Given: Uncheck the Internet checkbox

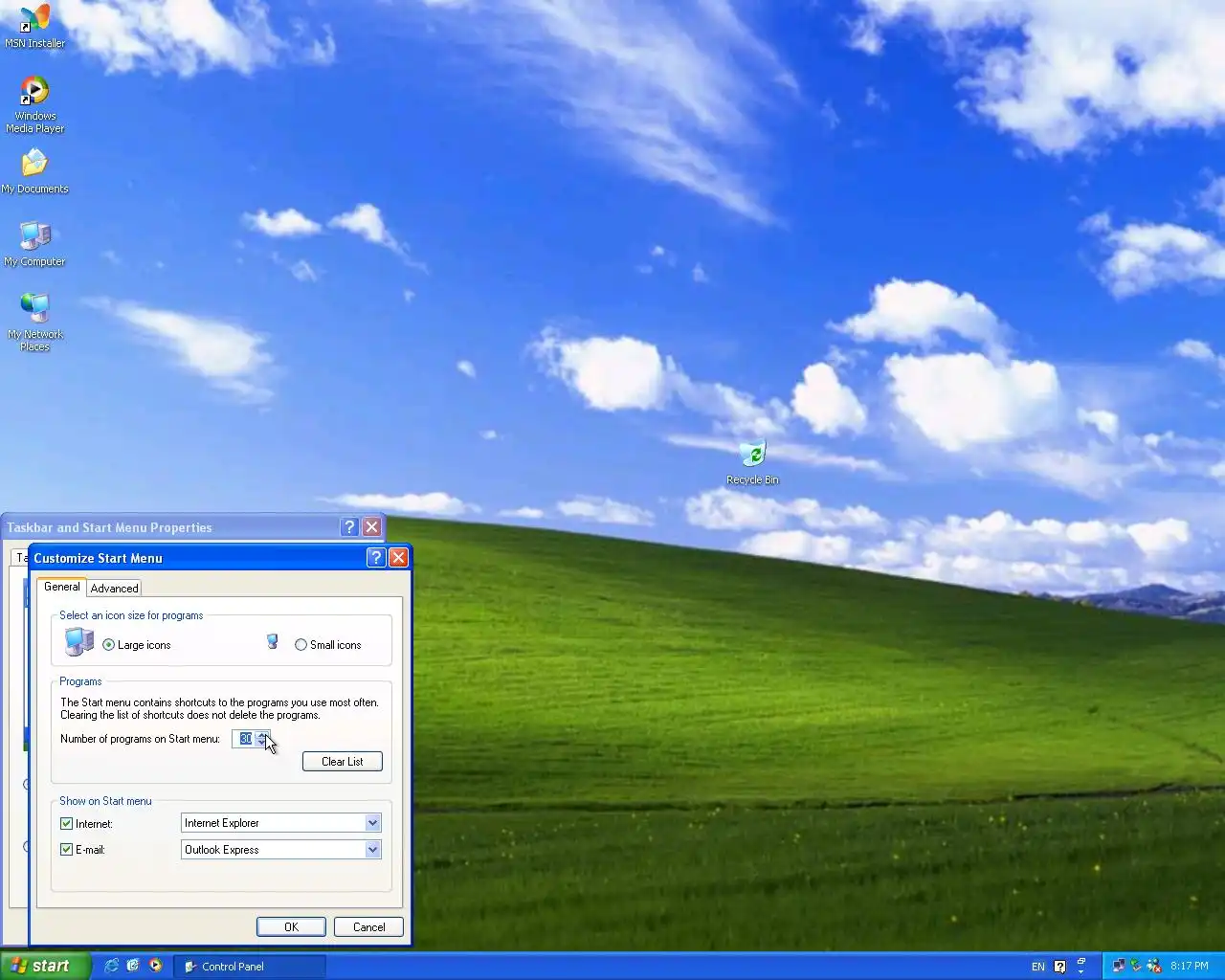Looking at the screenshot, I should point(66,823).
